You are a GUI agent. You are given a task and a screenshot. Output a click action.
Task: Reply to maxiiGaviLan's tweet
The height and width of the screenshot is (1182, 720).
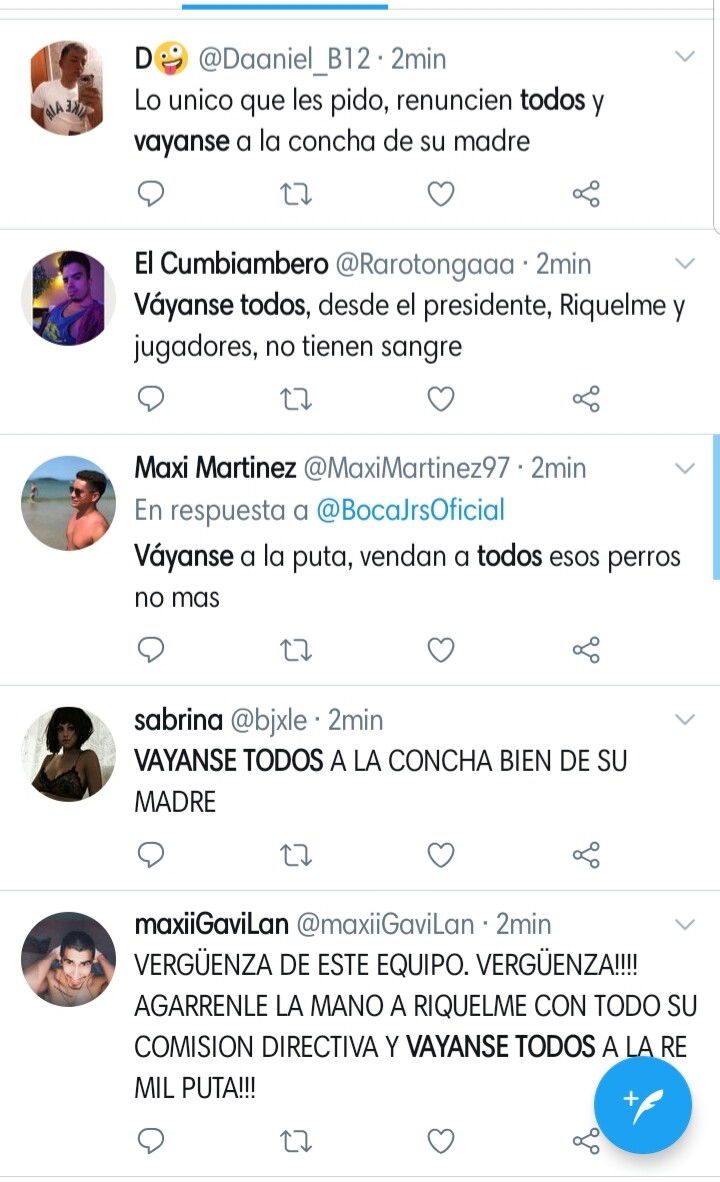coord(151,1141)
